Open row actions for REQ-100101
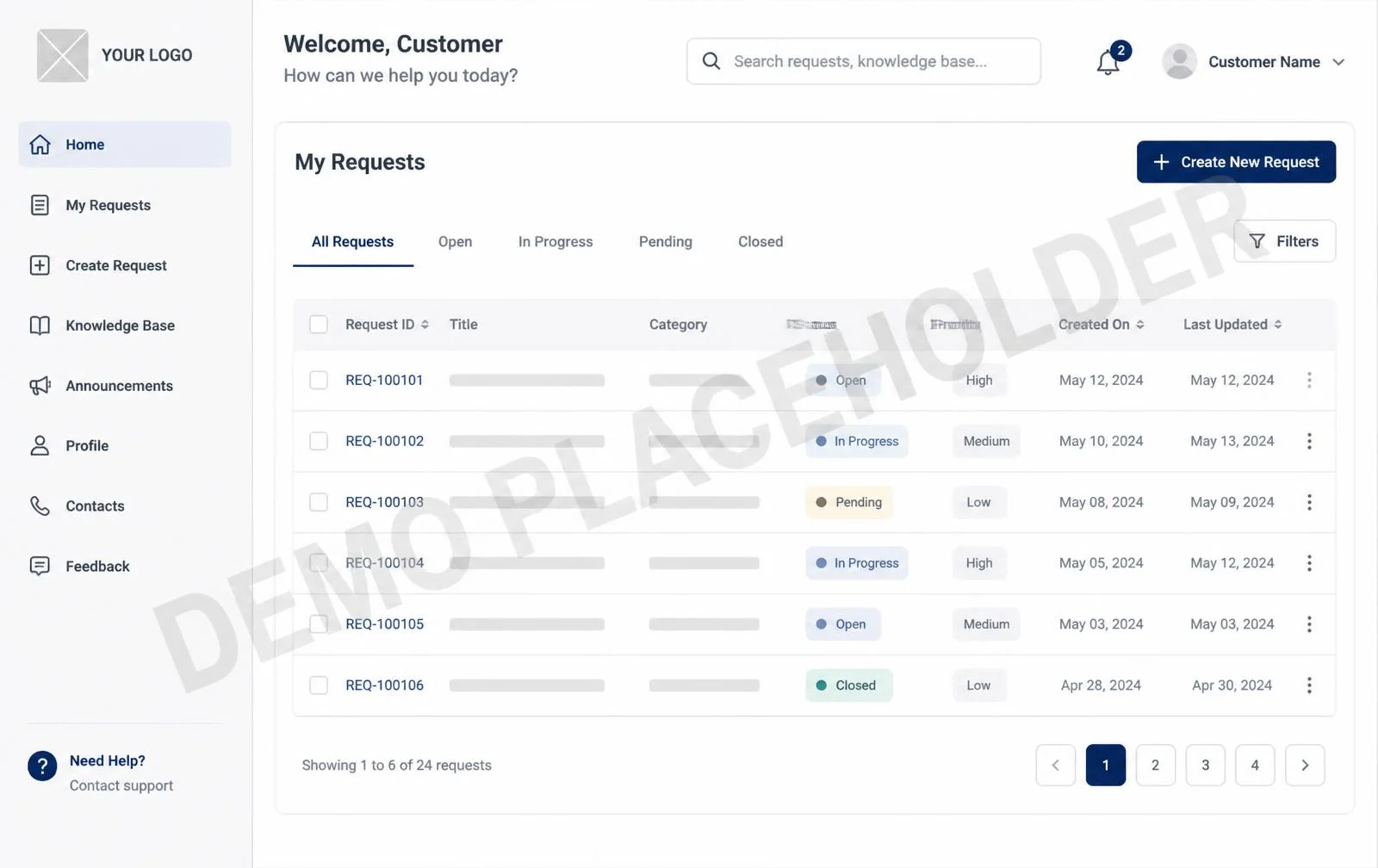1378x868 pixels. [1309, 380]
